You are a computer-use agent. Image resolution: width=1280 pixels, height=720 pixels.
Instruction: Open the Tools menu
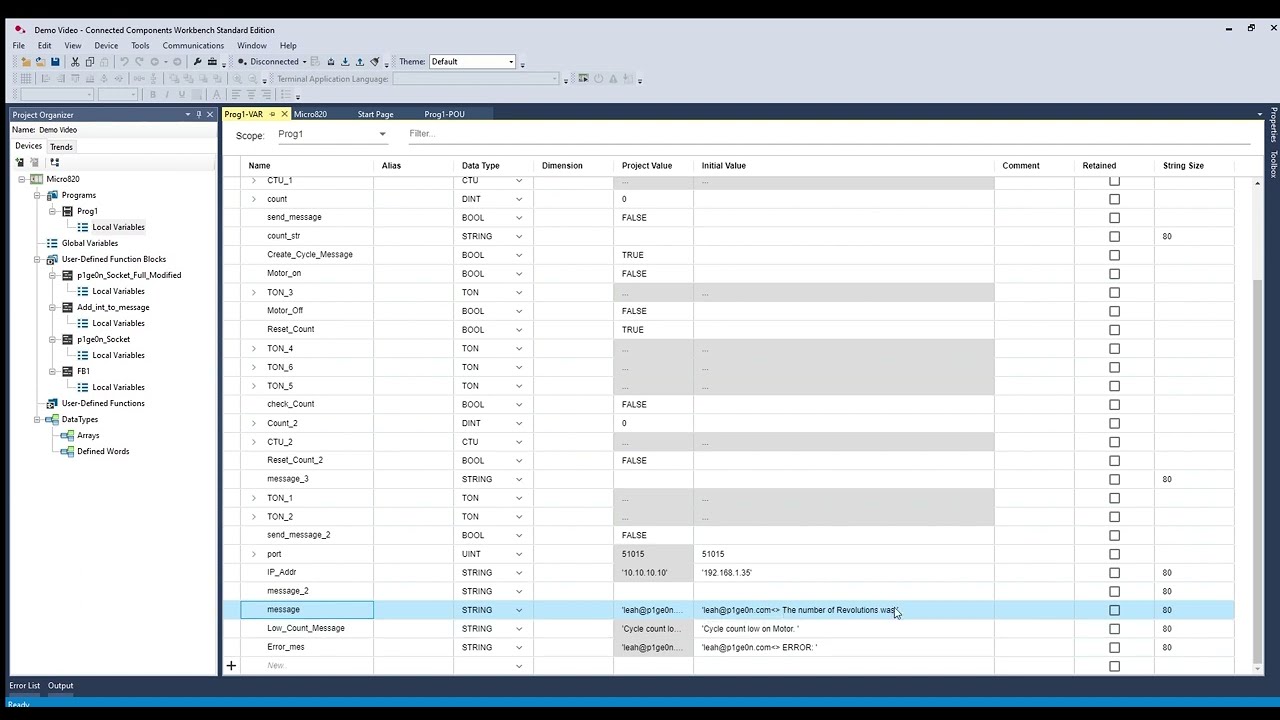140,45
